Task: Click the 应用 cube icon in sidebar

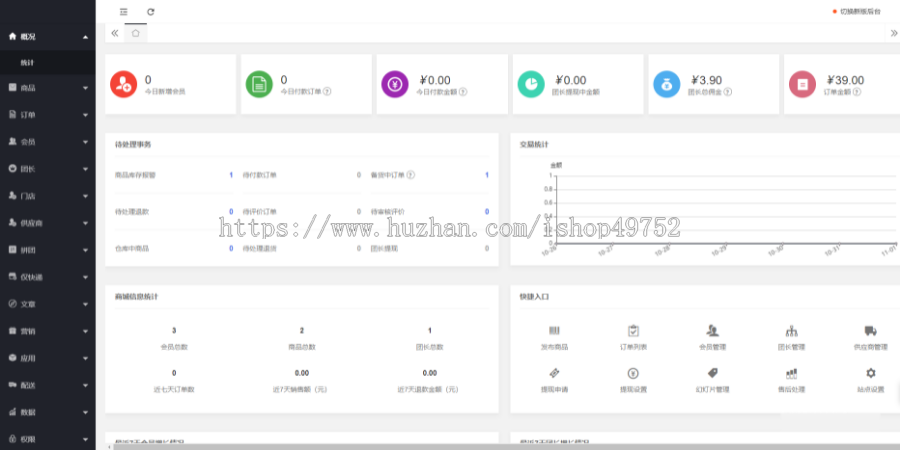Action: tap(13, 358)
